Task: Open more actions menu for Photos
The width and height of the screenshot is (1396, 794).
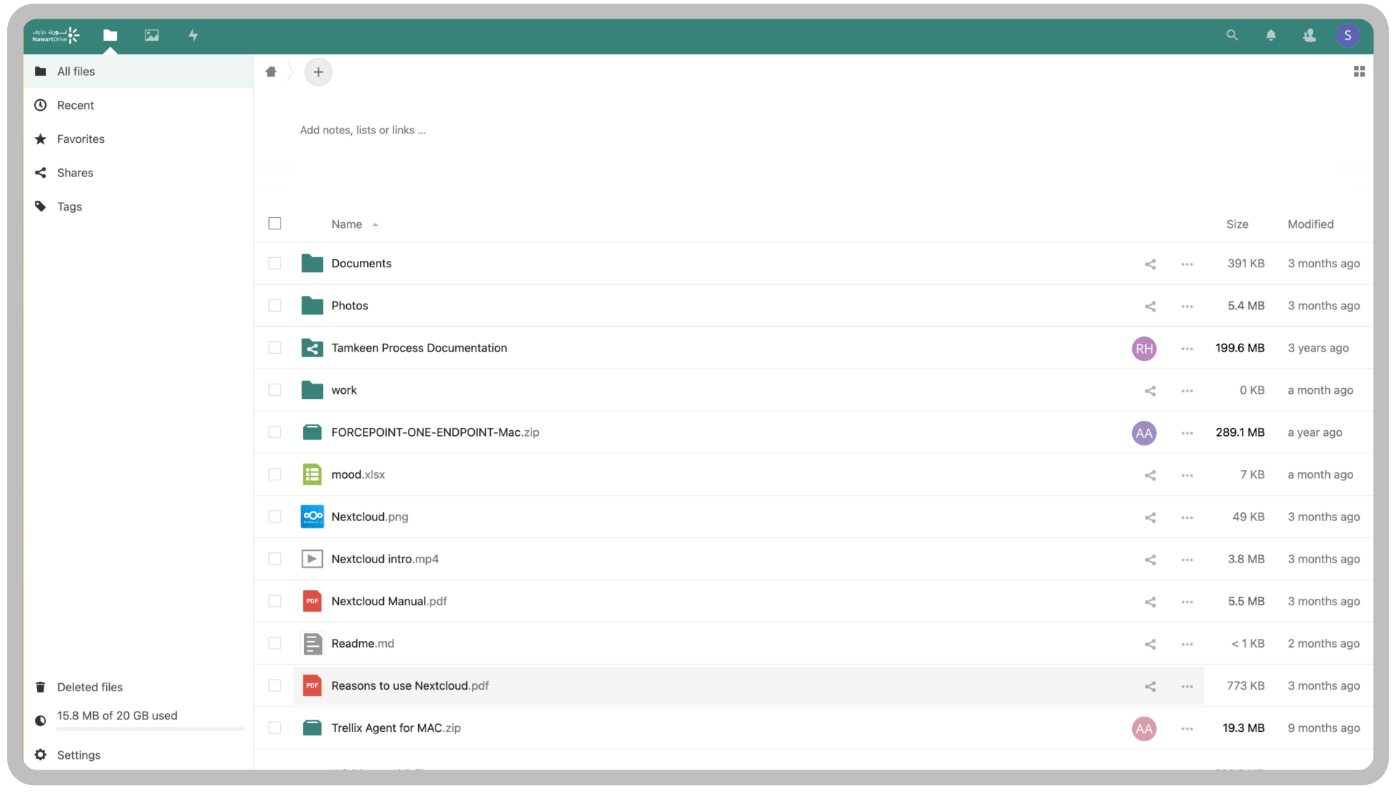Action: [1187, 306]
